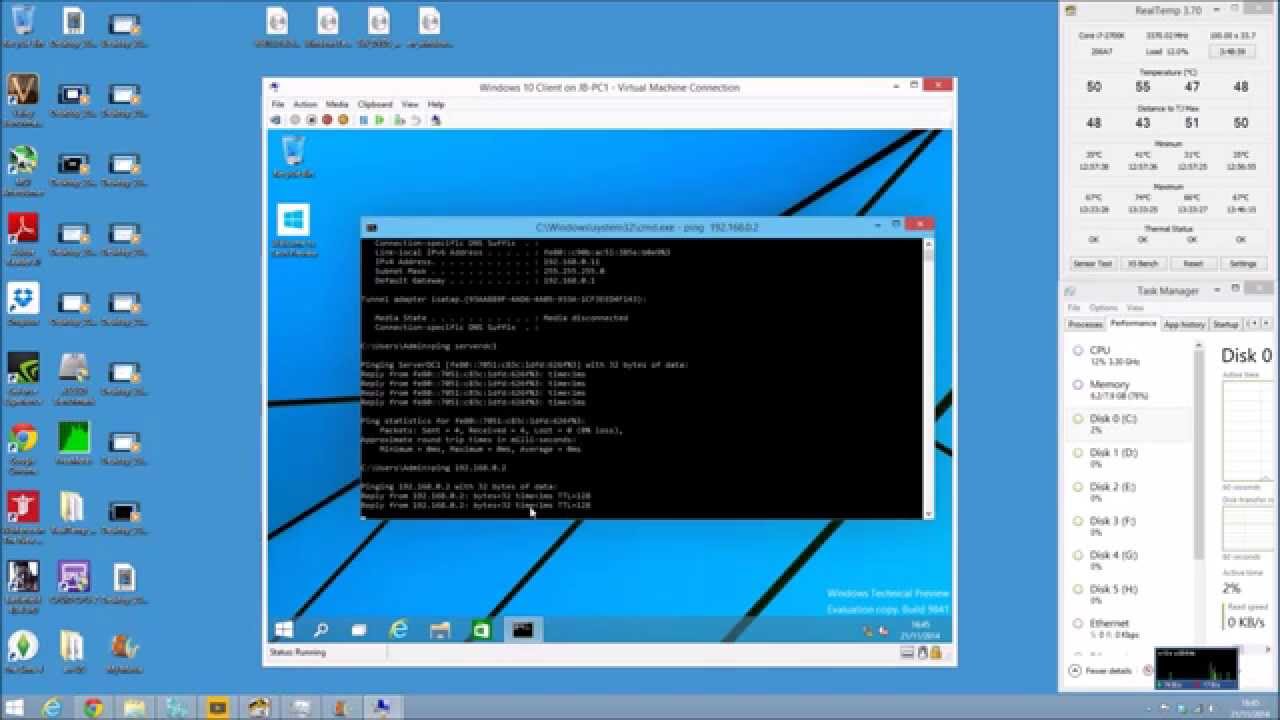The image size is (1280, 720).
Task: Open File Explorer on host taskbar
Action: point(134,708)
